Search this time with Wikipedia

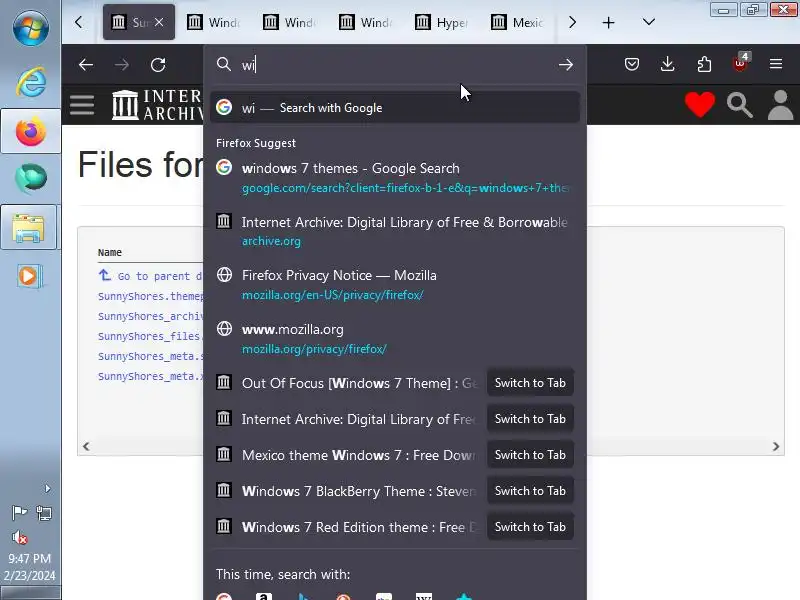(423, 596)
